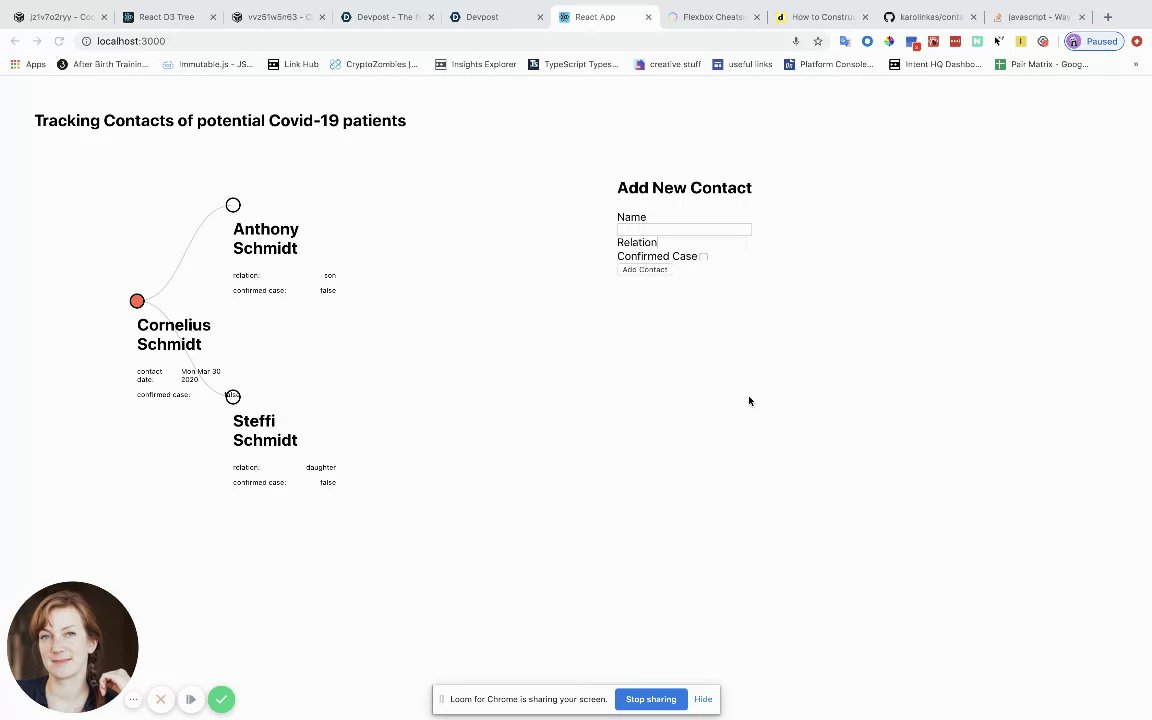
Task: Focus the Name input field
Action: coord(684,230)
